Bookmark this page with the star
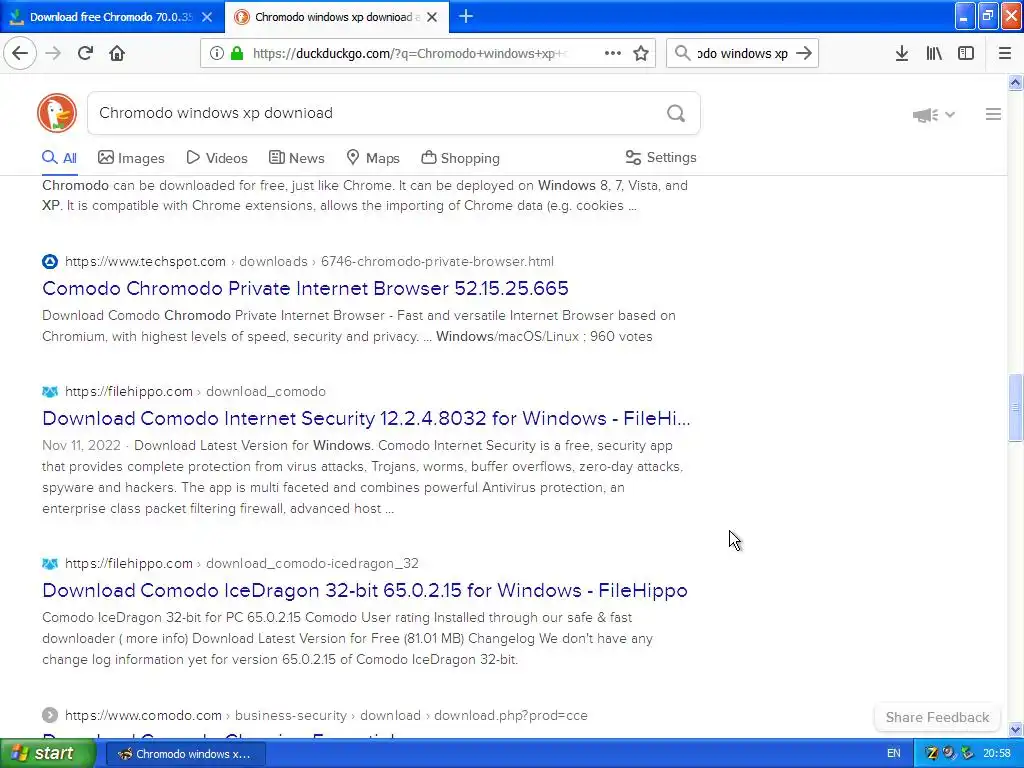The width and height of the screenshot is (1024, 768). pyautogui.click(x=641, y=53)
